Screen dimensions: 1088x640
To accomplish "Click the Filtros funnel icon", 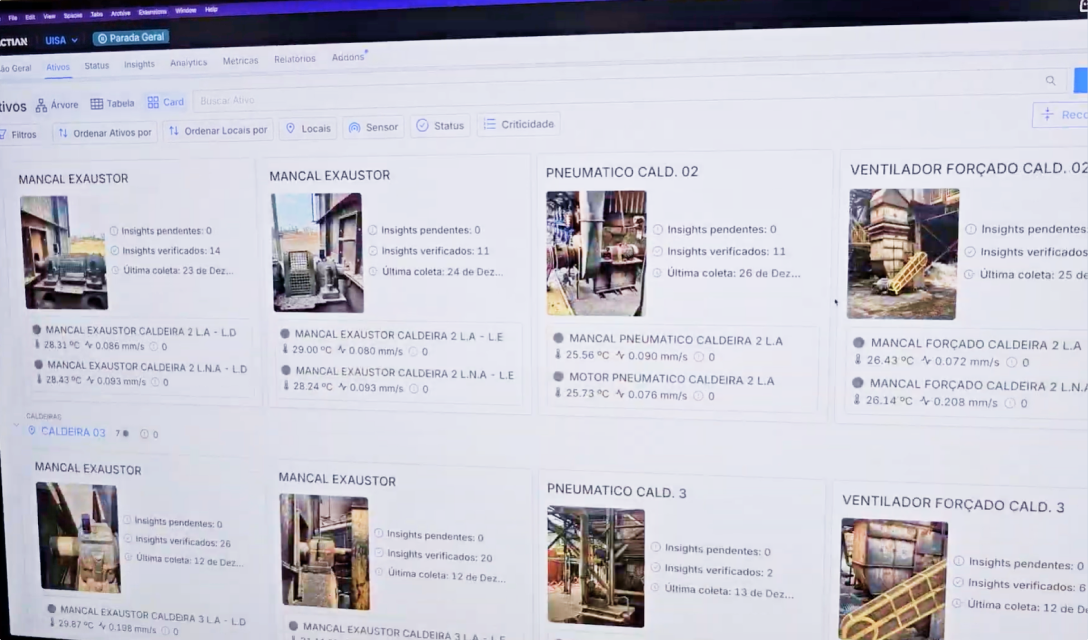I will [3, 134].
